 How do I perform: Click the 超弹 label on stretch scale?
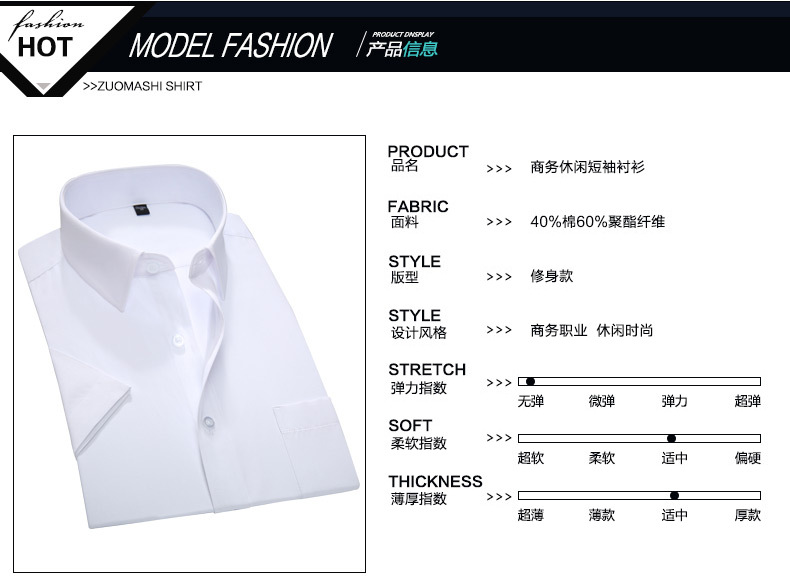tap(747, 401)
